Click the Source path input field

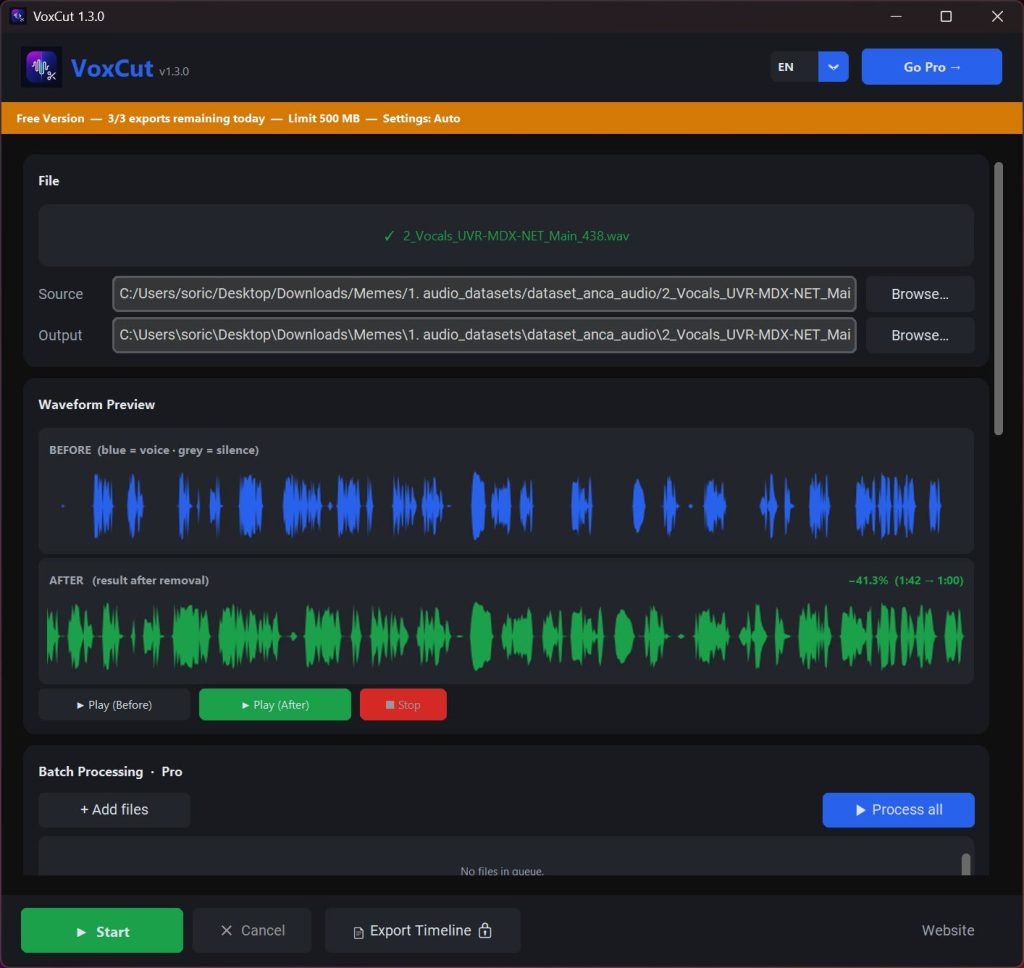[x=484, y=294]
